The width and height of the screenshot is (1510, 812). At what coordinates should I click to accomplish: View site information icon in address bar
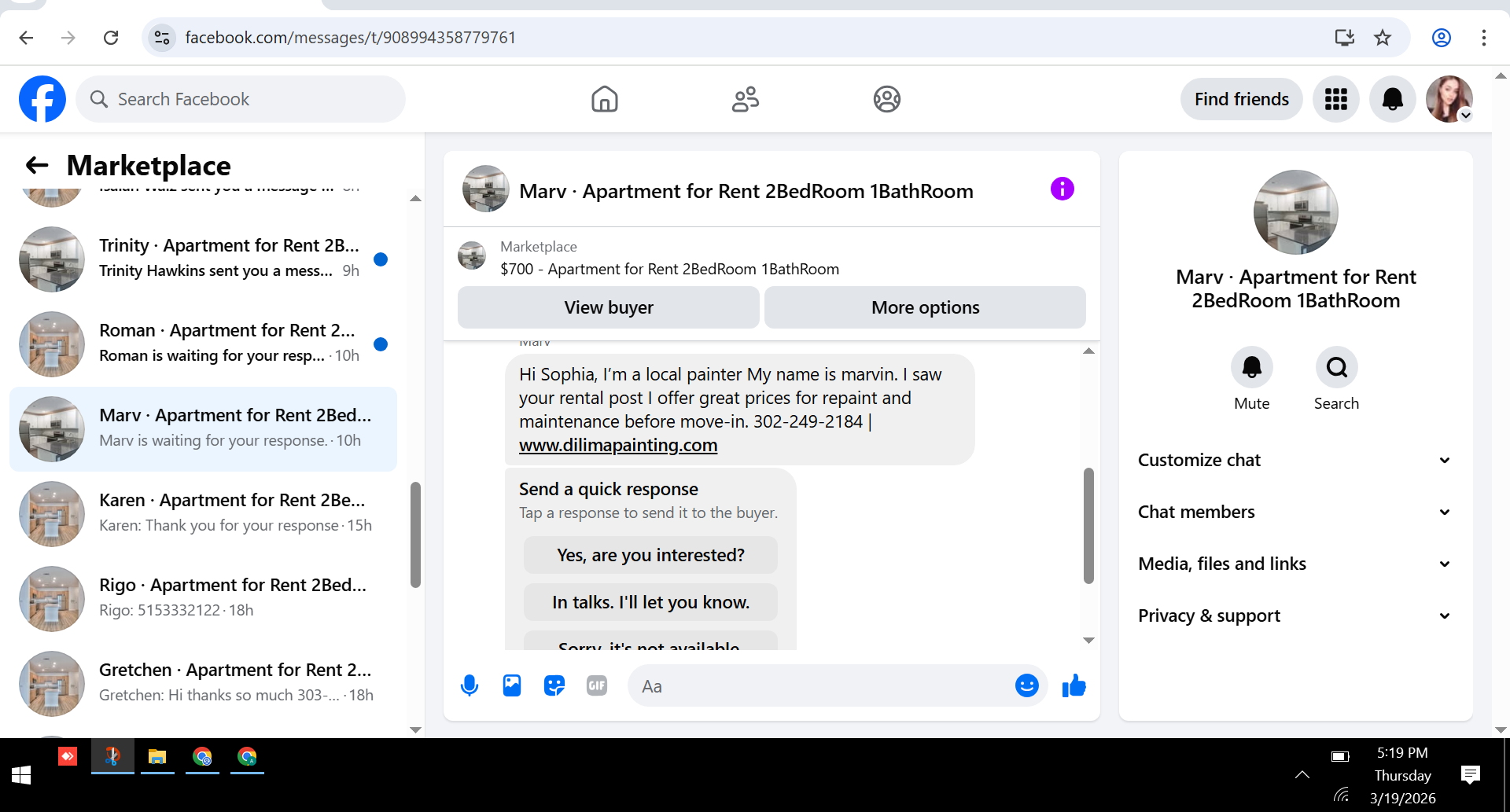coord(162,38)
